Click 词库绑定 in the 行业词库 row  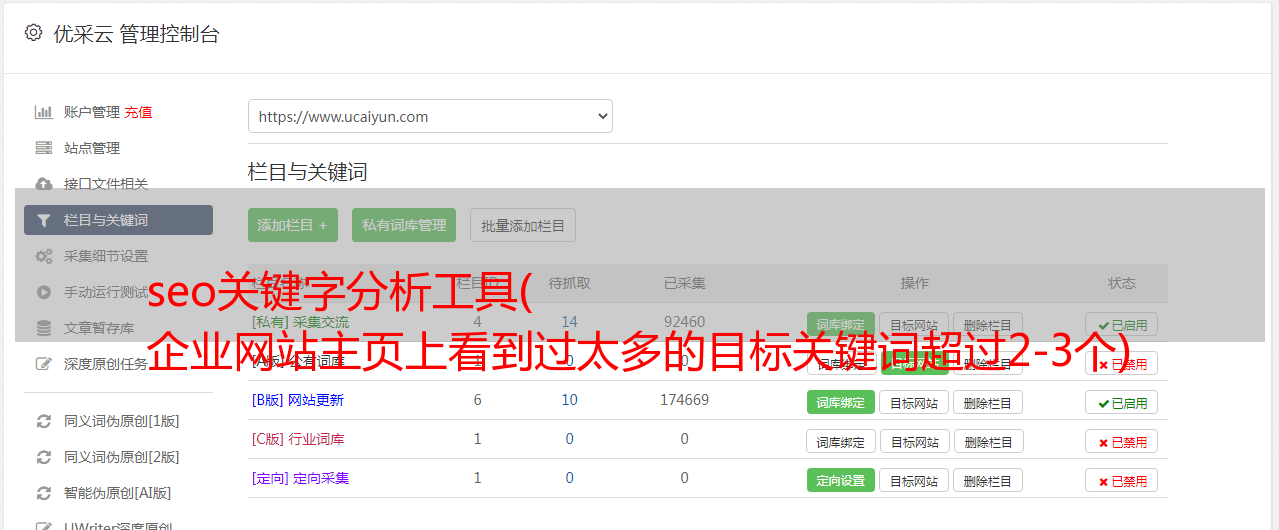[x=841, y=442]
